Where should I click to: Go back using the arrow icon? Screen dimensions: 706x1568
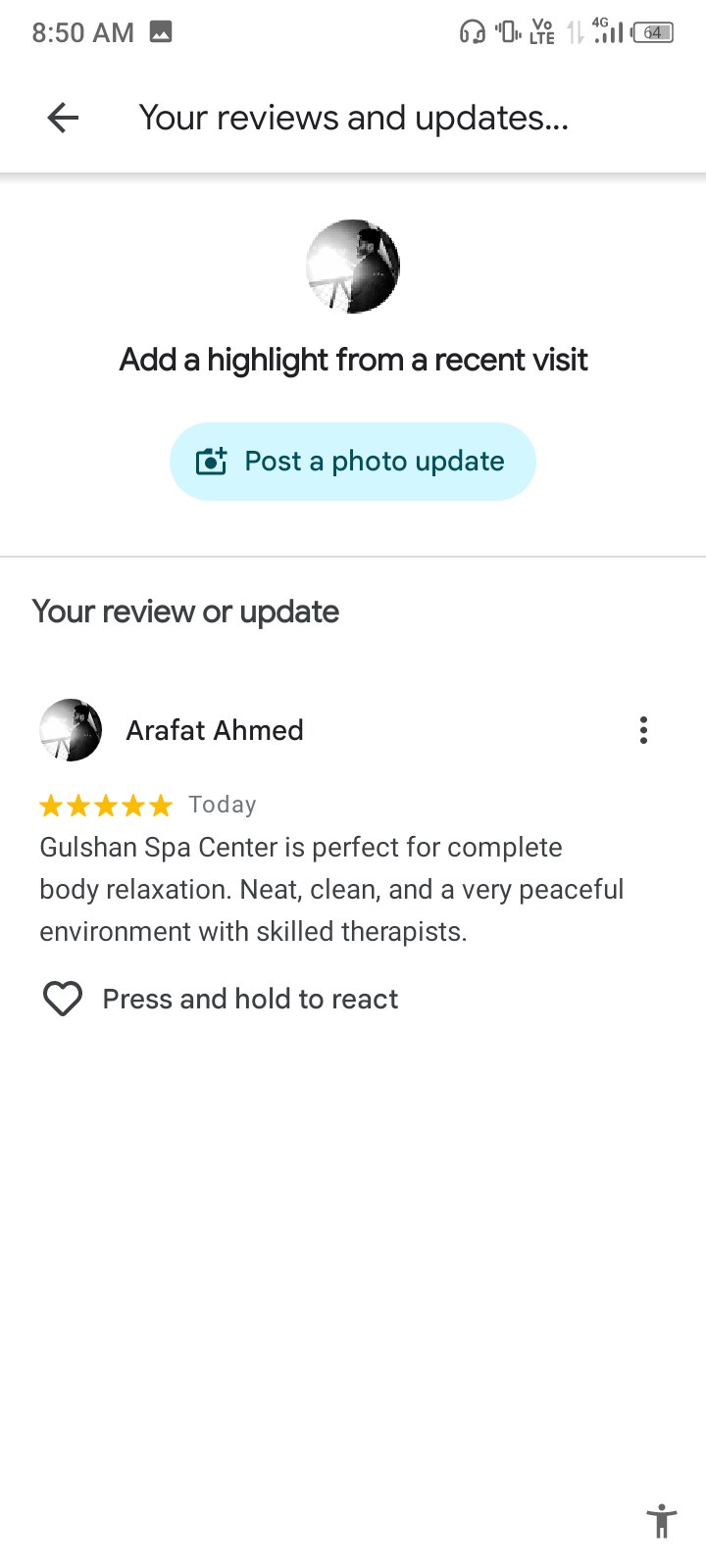63,119
